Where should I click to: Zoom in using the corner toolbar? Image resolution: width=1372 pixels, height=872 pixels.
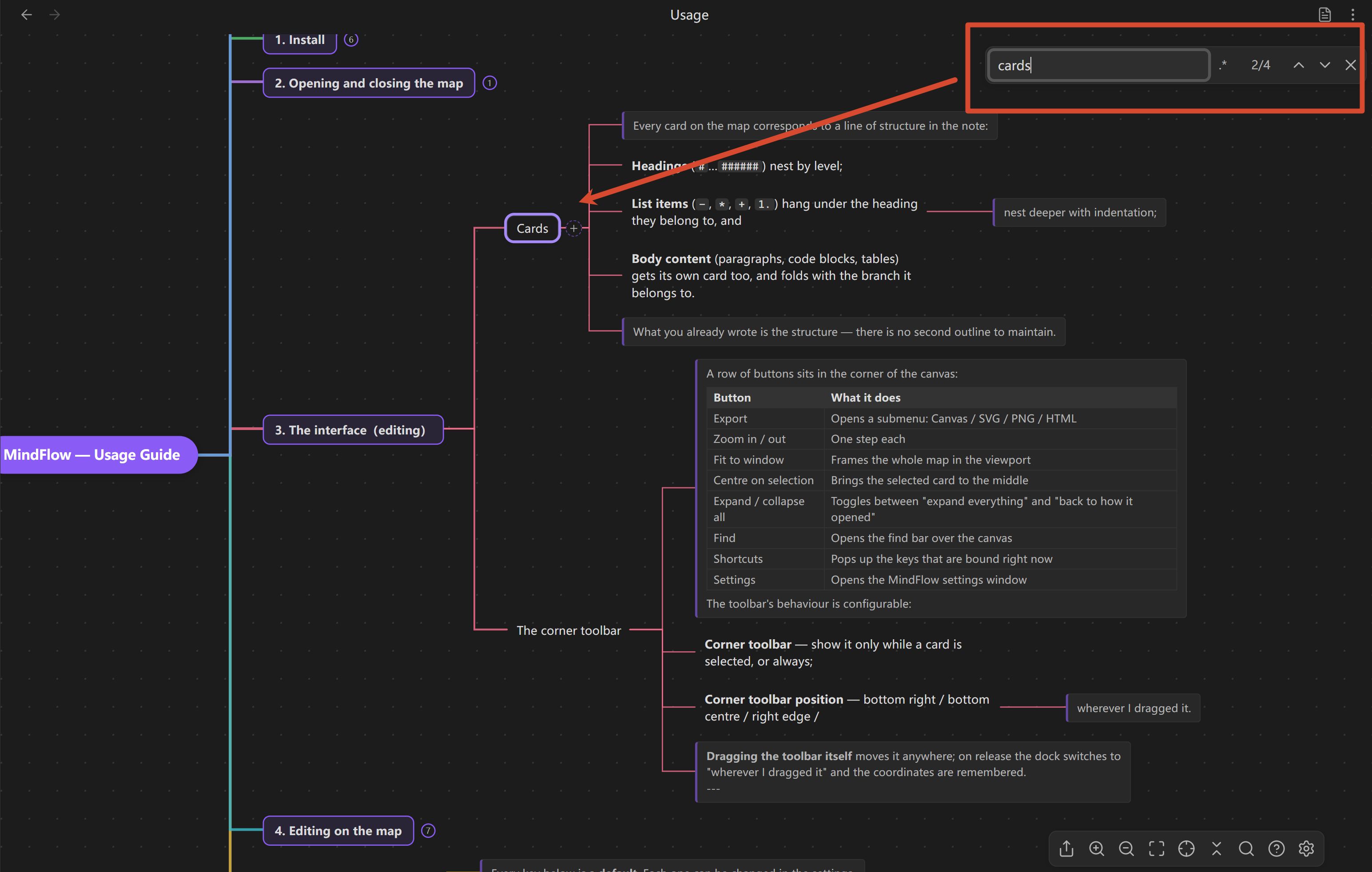[1096, 848]
